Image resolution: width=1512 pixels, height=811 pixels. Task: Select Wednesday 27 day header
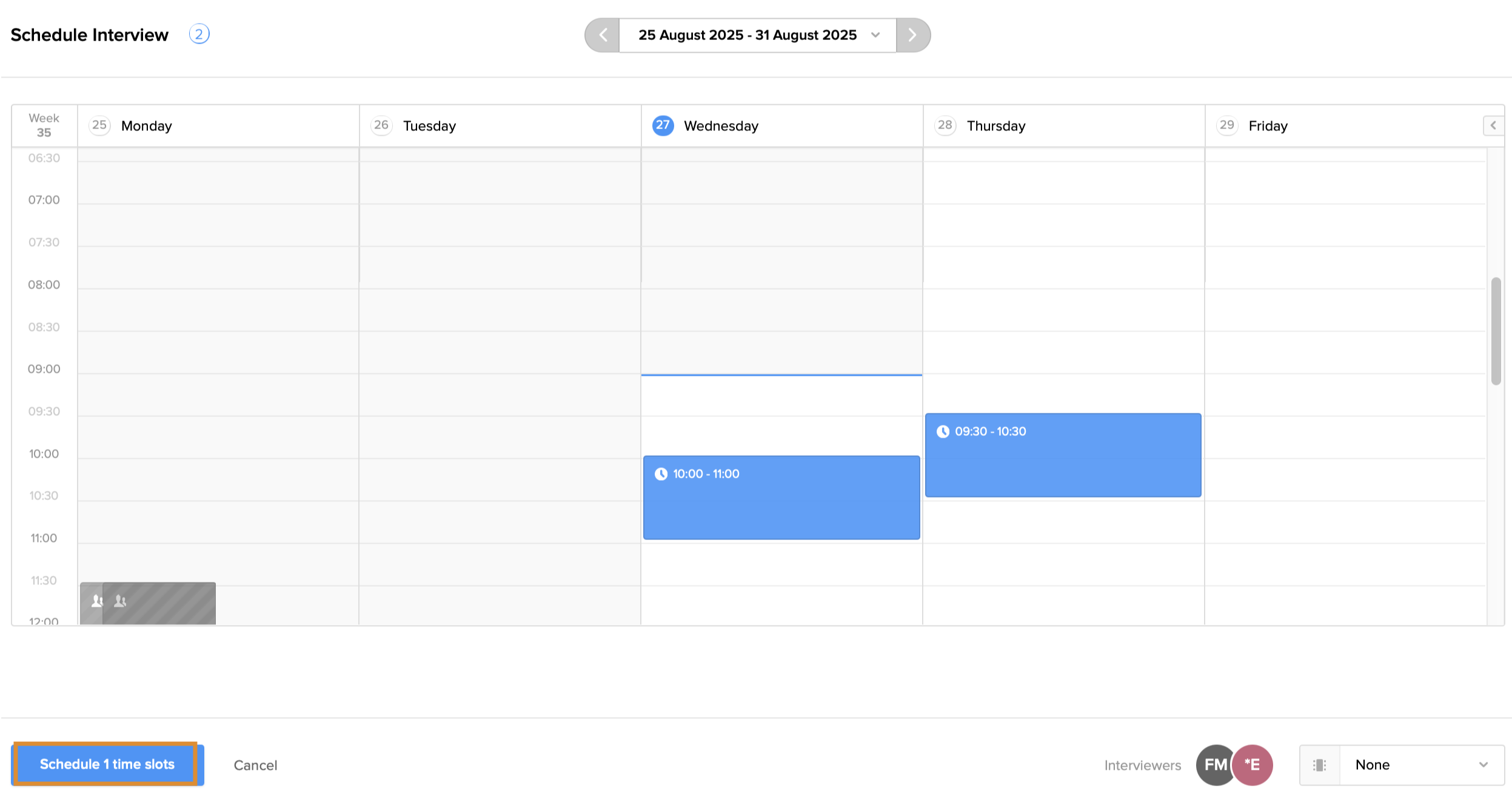[x=720, y=126]
